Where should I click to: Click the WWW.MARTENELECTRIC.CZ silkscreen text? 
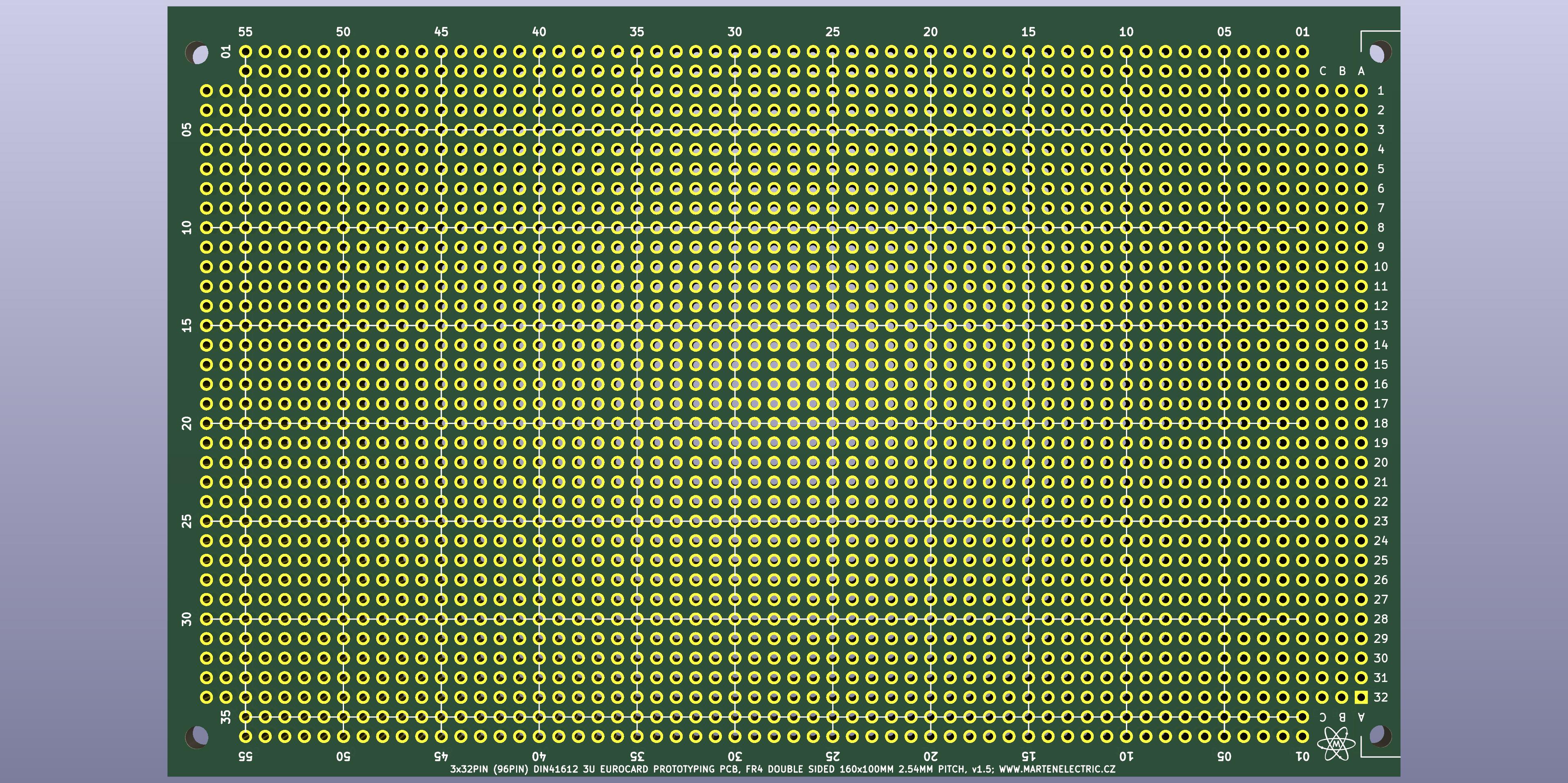1057,769
